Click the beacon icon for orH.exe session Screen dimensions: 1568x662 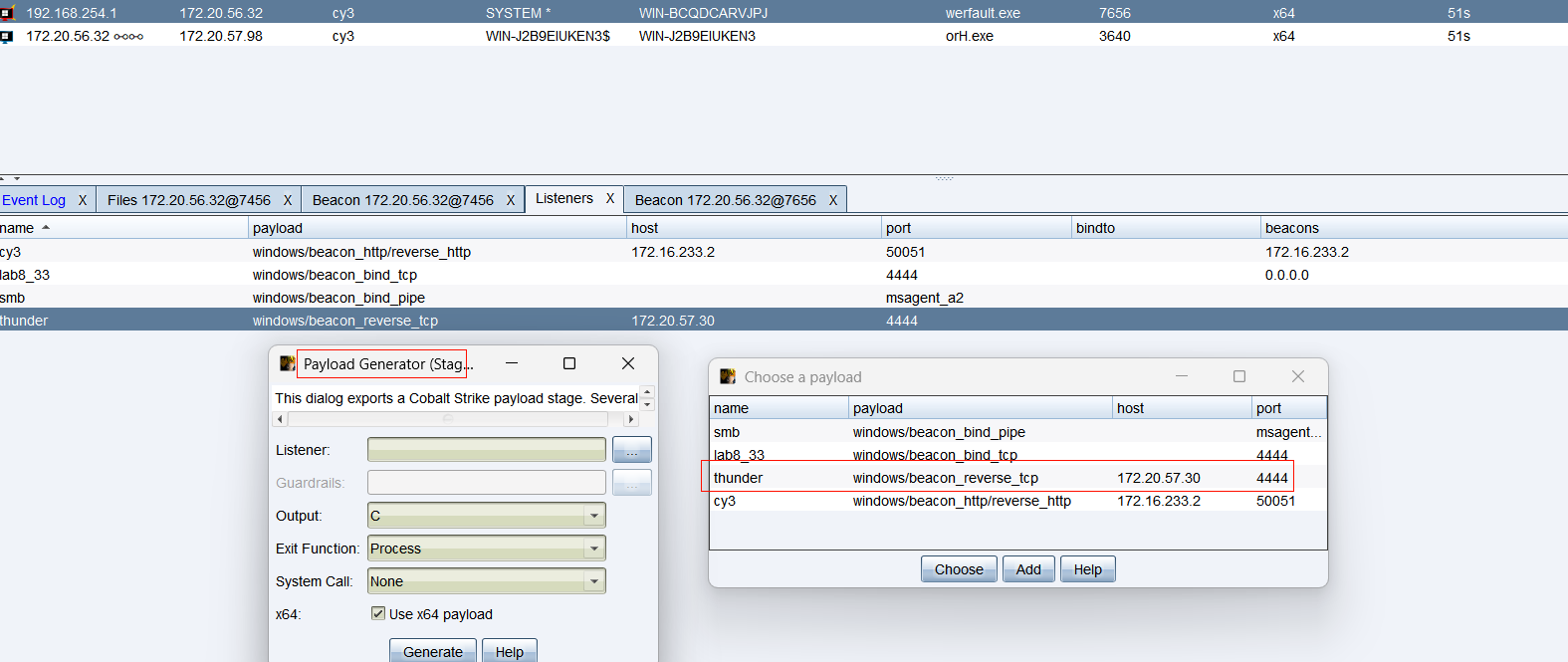[x=7, y=36]
